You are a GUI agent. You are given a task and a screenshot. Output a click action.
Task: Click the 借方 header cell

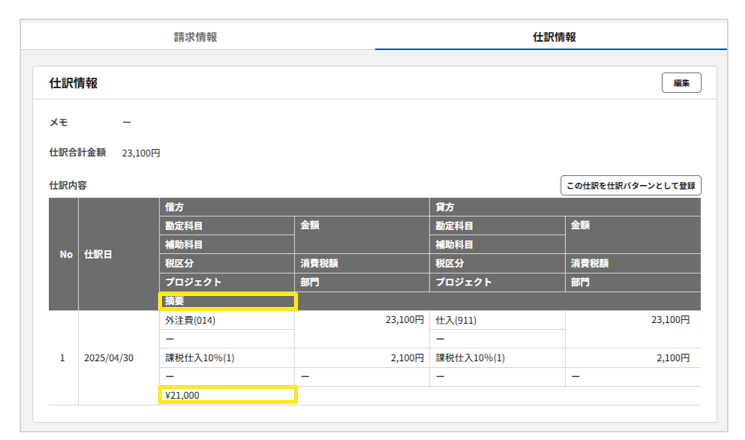pyautogui.click(x=175, y=207)
